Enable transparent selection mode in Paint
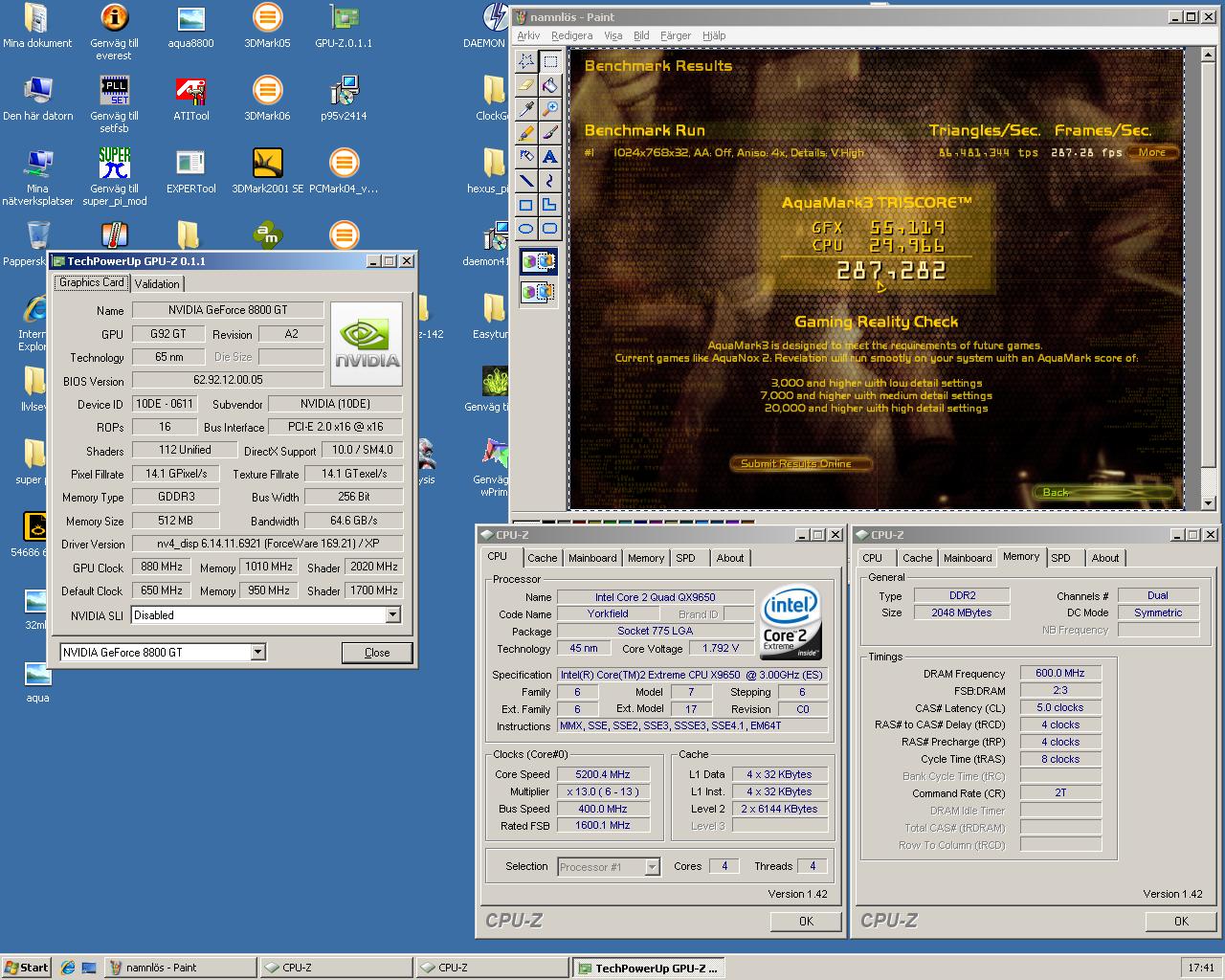 538,292
